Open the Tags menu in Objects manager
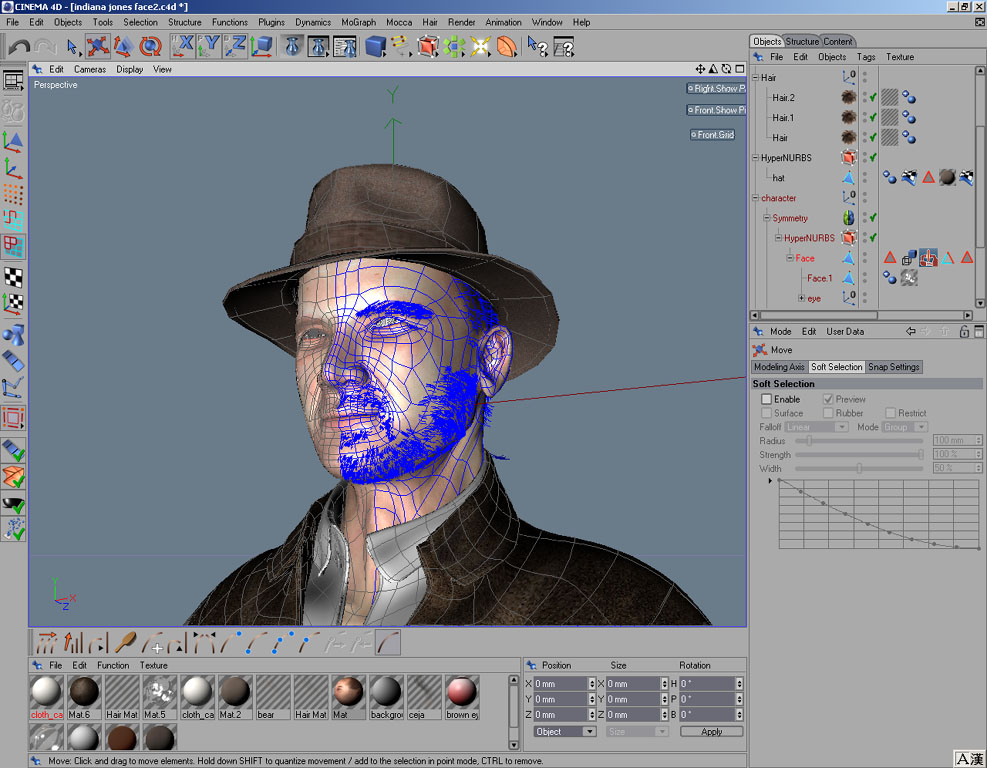Image resolution: width=987 pixels, height=768 pixels. [866, 57]
